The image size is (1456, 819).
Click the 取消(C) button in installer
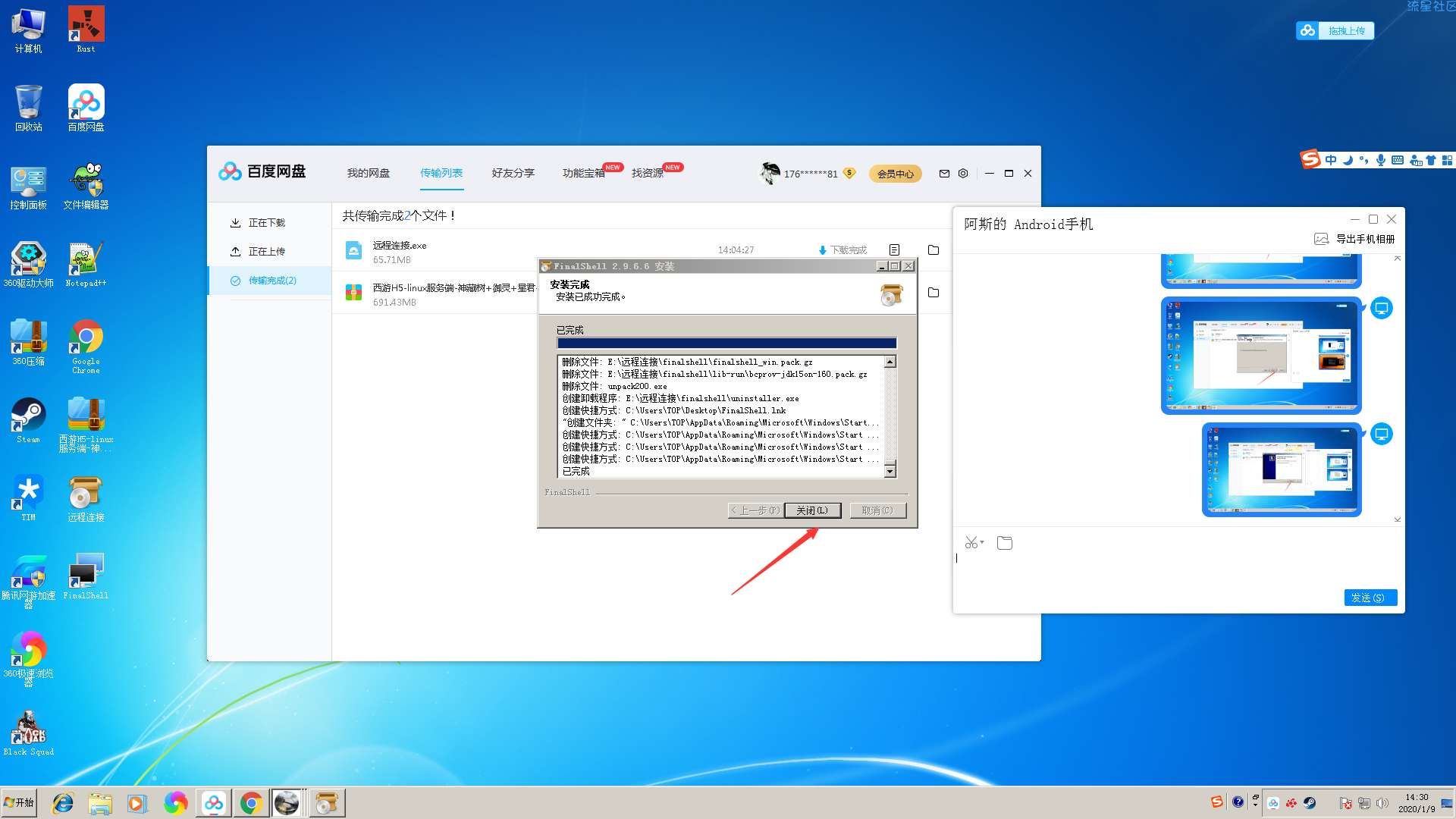tap(877, 510)
